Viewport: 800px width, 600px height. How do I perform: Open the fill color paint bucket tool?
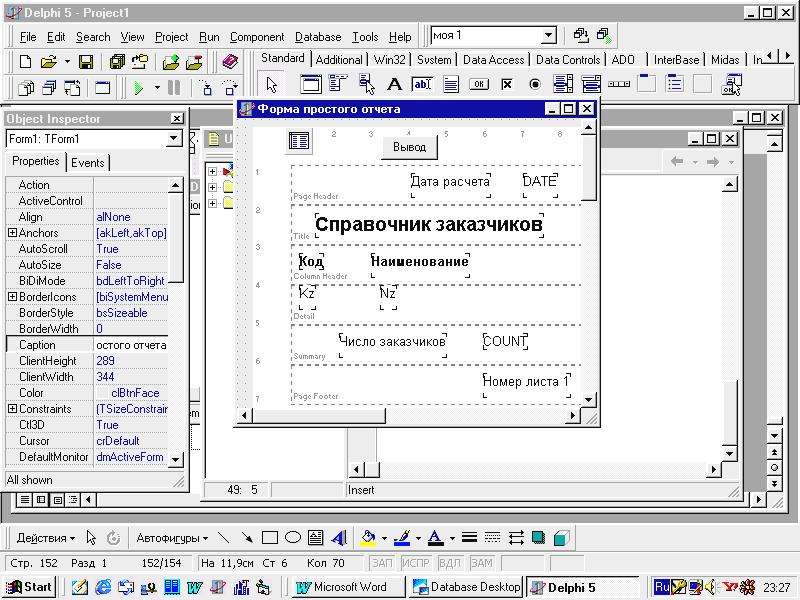coord(368,538)
